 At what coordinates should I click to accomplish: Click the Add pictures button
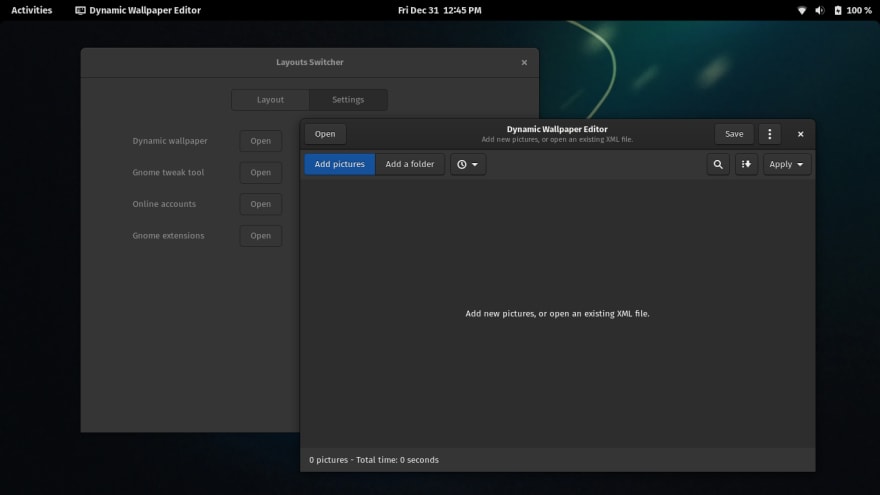(340, 164)
